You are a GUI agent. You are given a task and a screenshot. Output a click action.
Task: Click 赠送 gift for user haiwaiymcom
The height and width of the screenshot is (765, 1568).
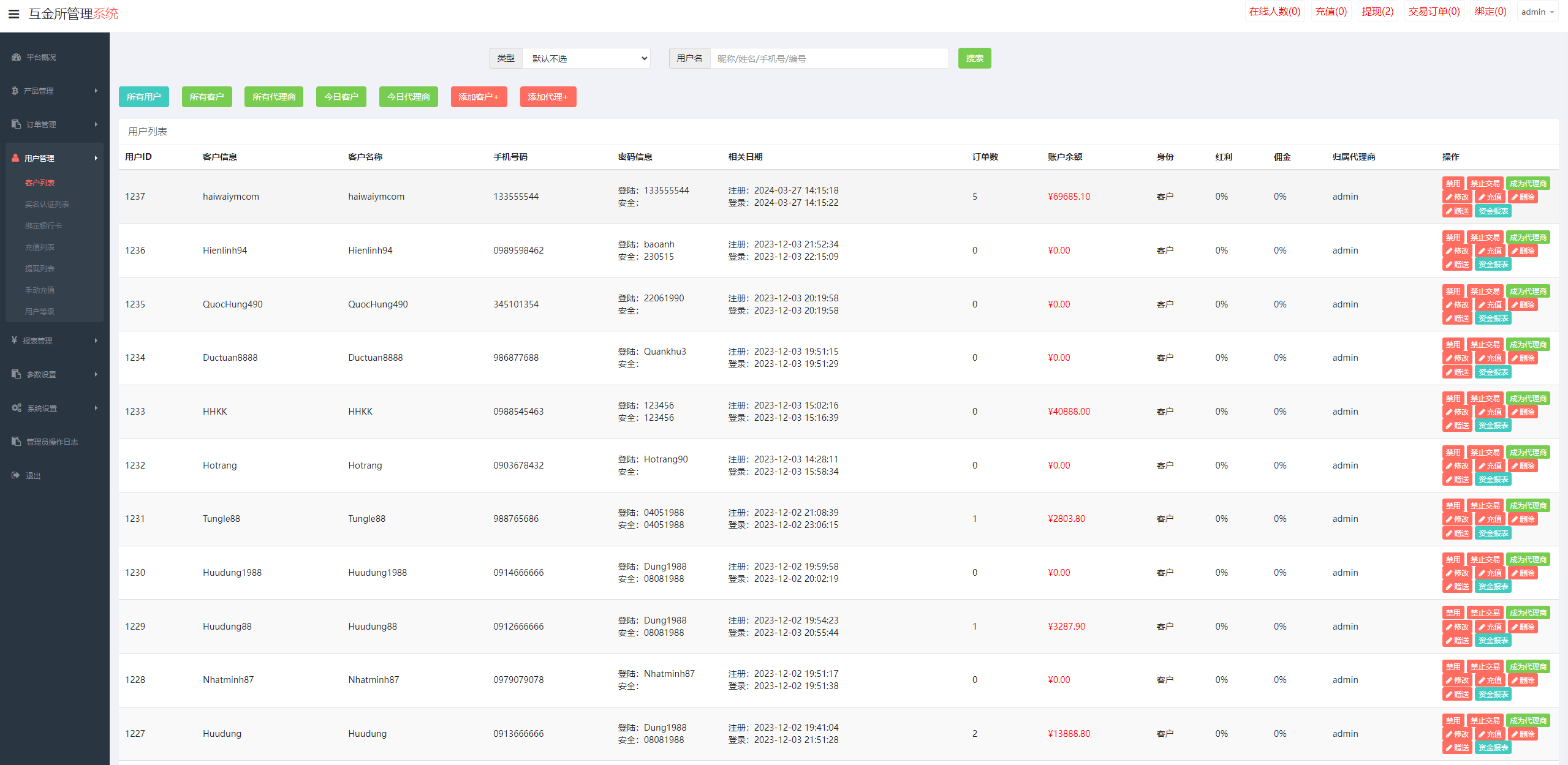(x=1458, y=211)
